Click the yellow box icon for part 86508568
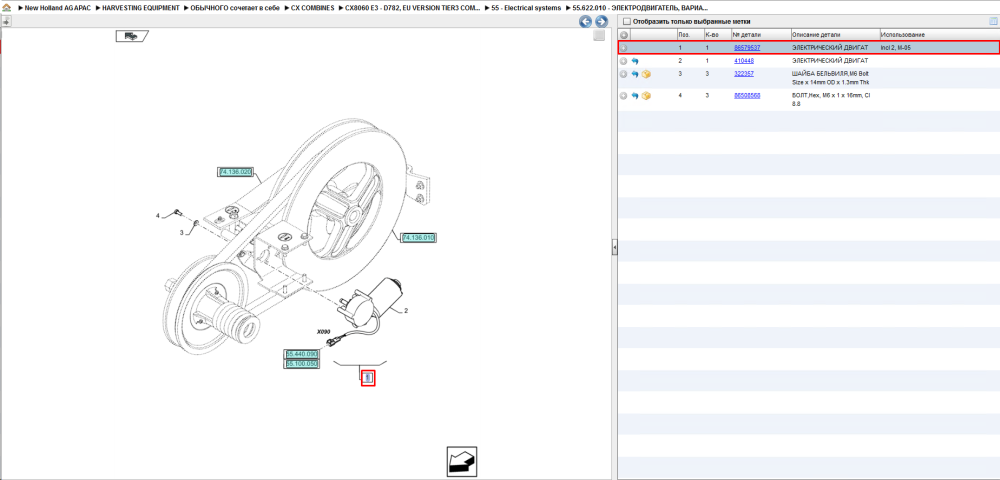This screenshot has width=1000, height=480. [646, 96]
